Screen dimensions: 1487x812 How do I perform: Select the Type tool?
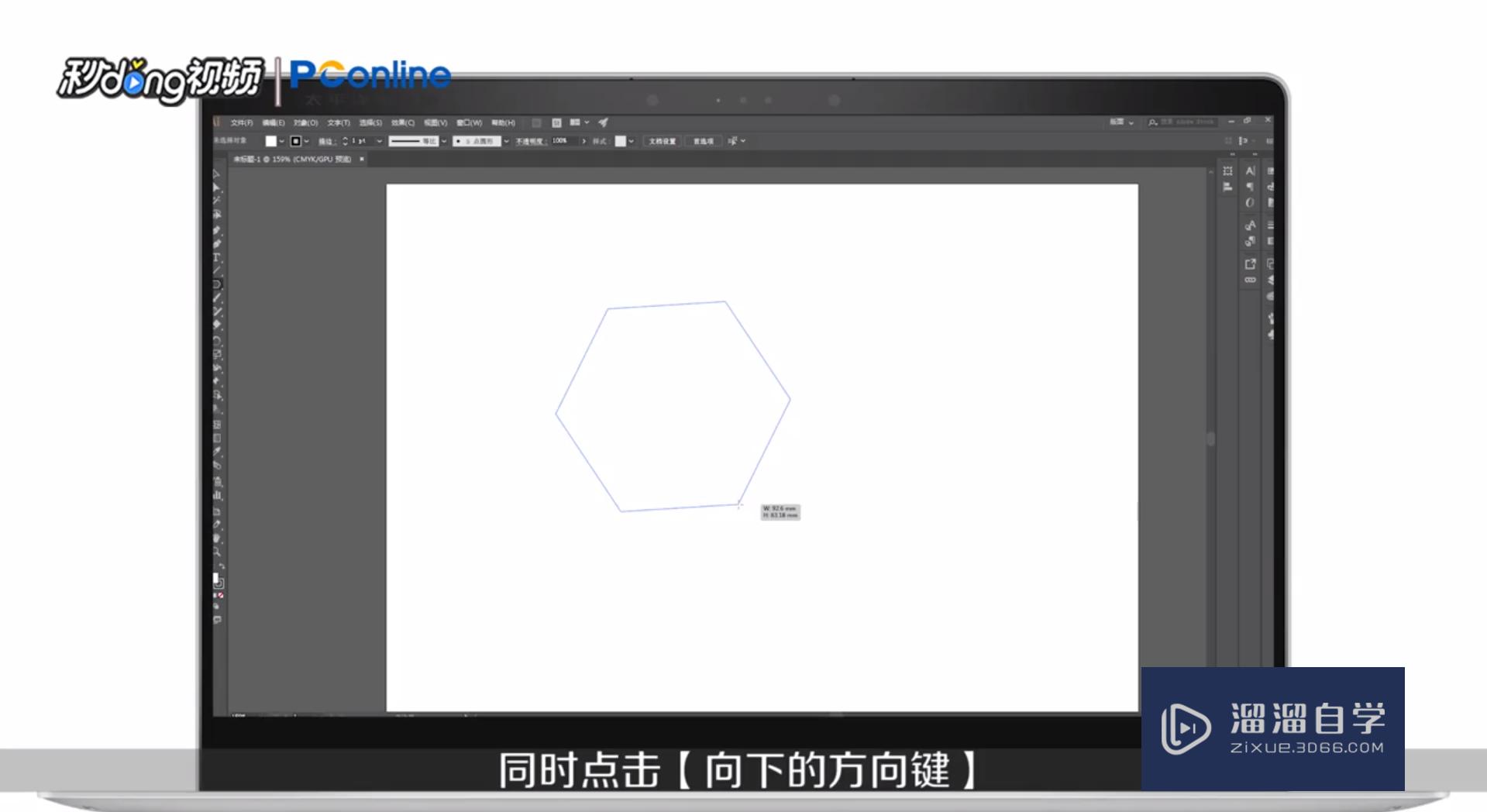tap(216, 257)
